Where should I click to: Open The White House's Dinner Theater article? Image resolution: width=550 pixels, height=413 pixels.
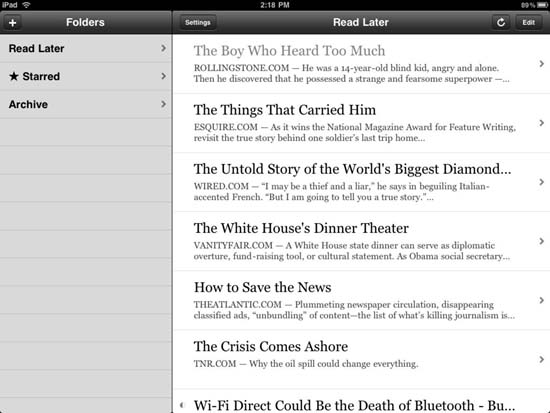pos(361,241)
